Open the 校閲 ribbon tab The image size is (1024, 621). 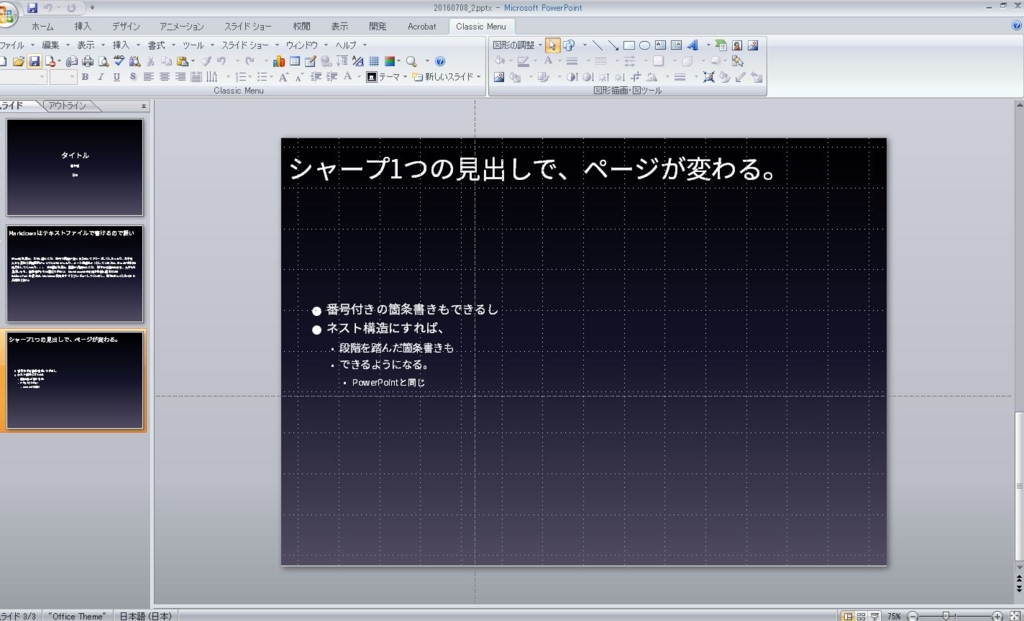click(301, 26)
